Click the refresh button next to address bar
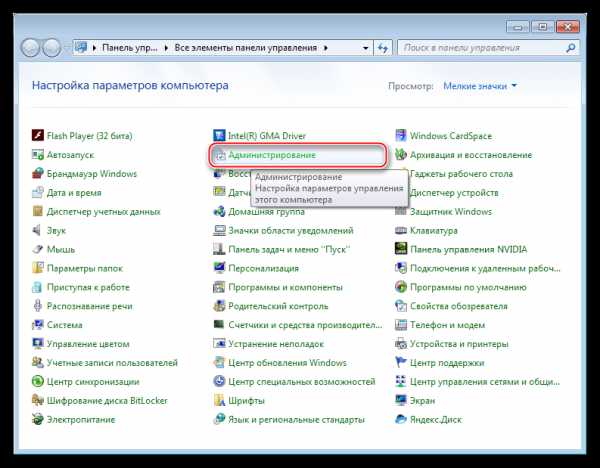 pyautogui.click(x=383, y=48)
